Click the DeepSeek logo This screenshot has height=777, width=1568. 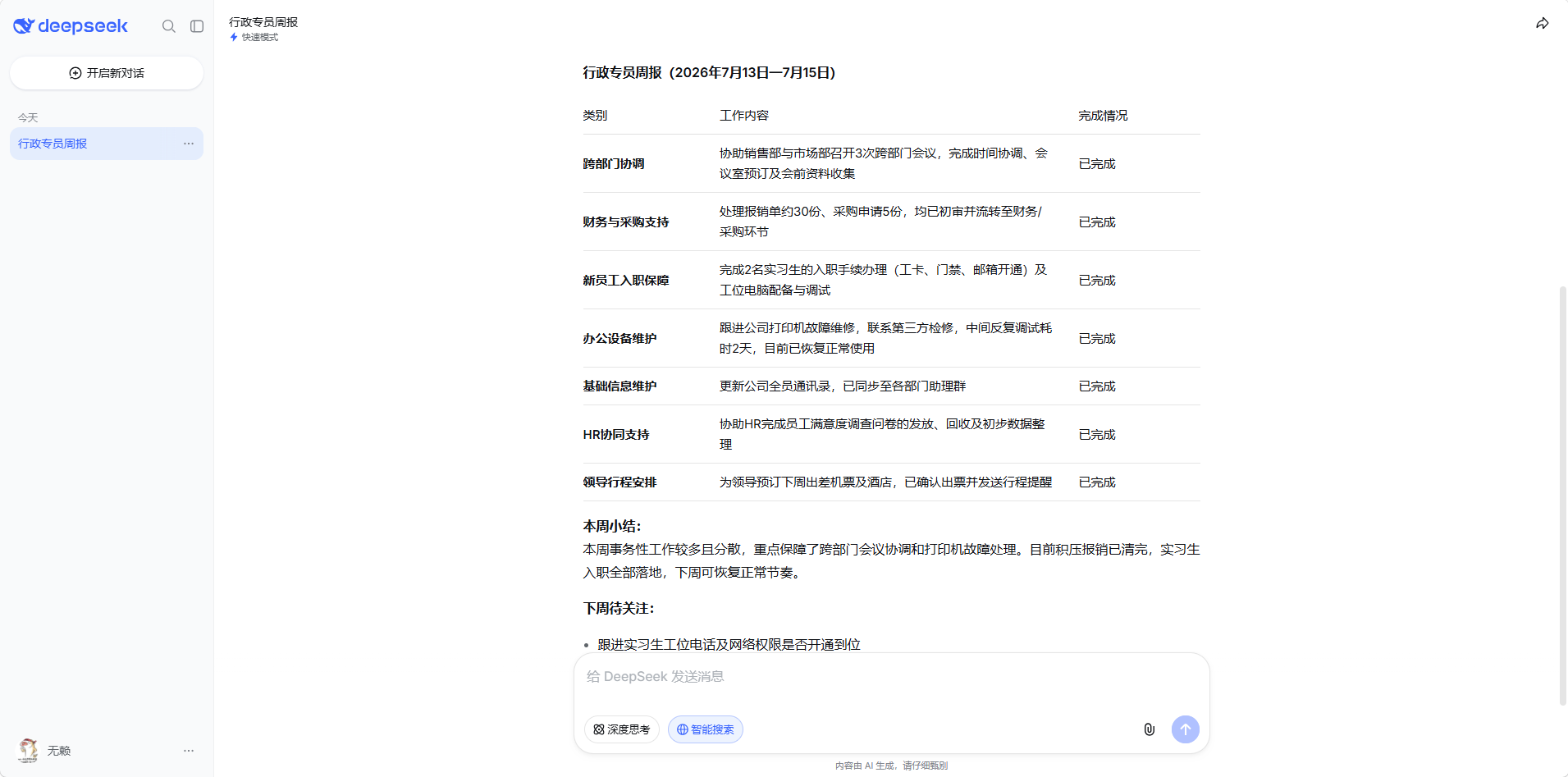(x=71, y=26)
